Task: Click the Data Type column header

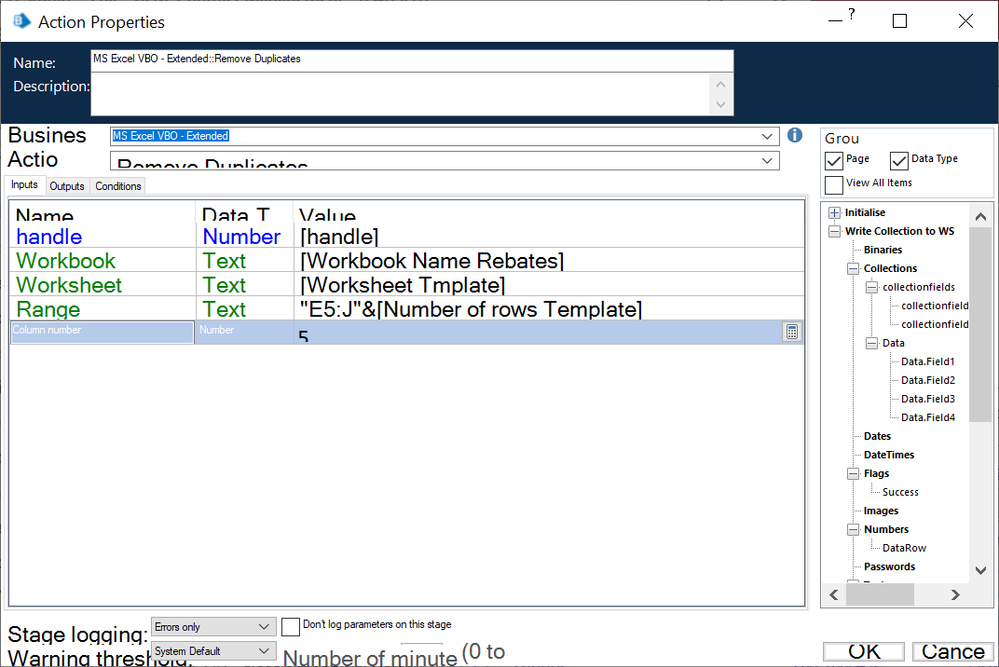Action: (244, 213)
